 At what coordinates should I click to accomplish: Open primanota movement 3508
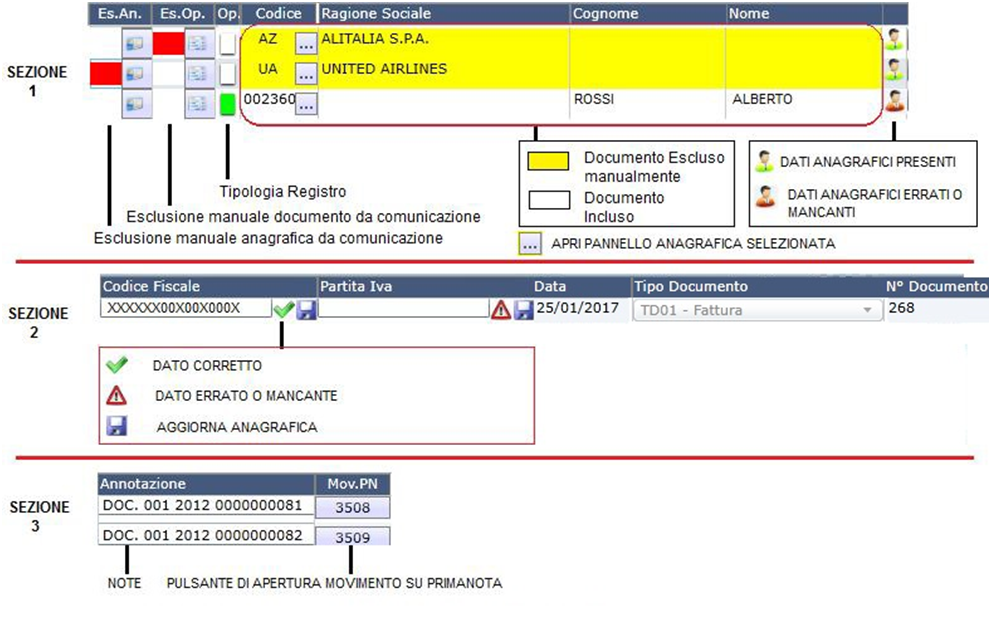352,507
